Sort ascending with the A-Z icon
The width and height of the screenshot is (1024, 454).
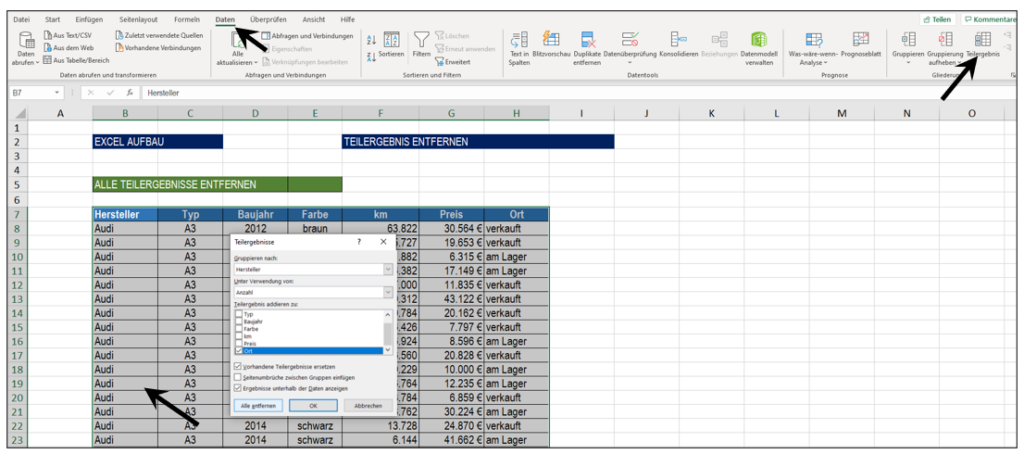click(372, 41)
